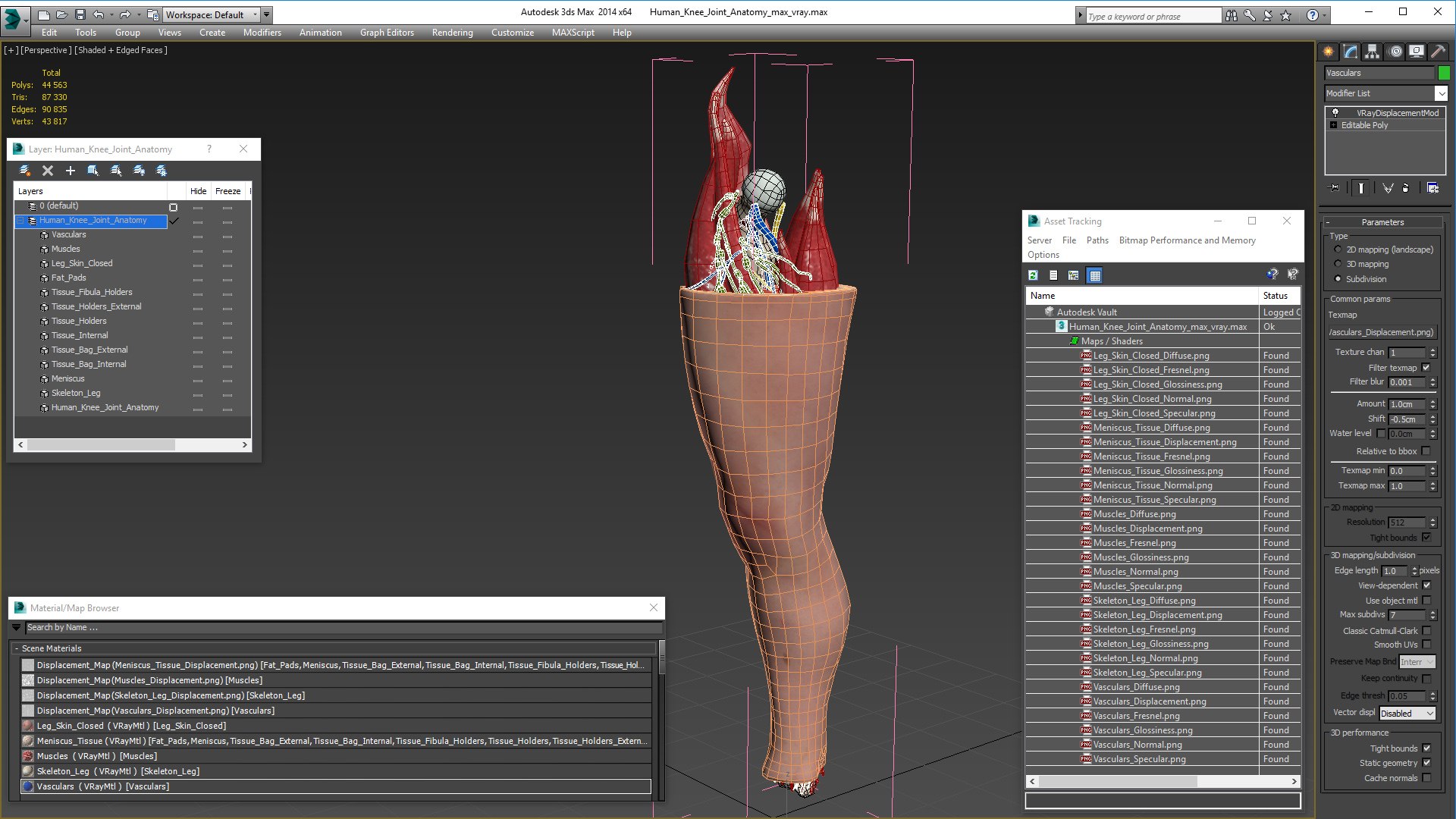Viewport: 1456px width, 819px height.
Task: Click the Project Folder icon beside Workspace
Action: click(x=152, y=14)
